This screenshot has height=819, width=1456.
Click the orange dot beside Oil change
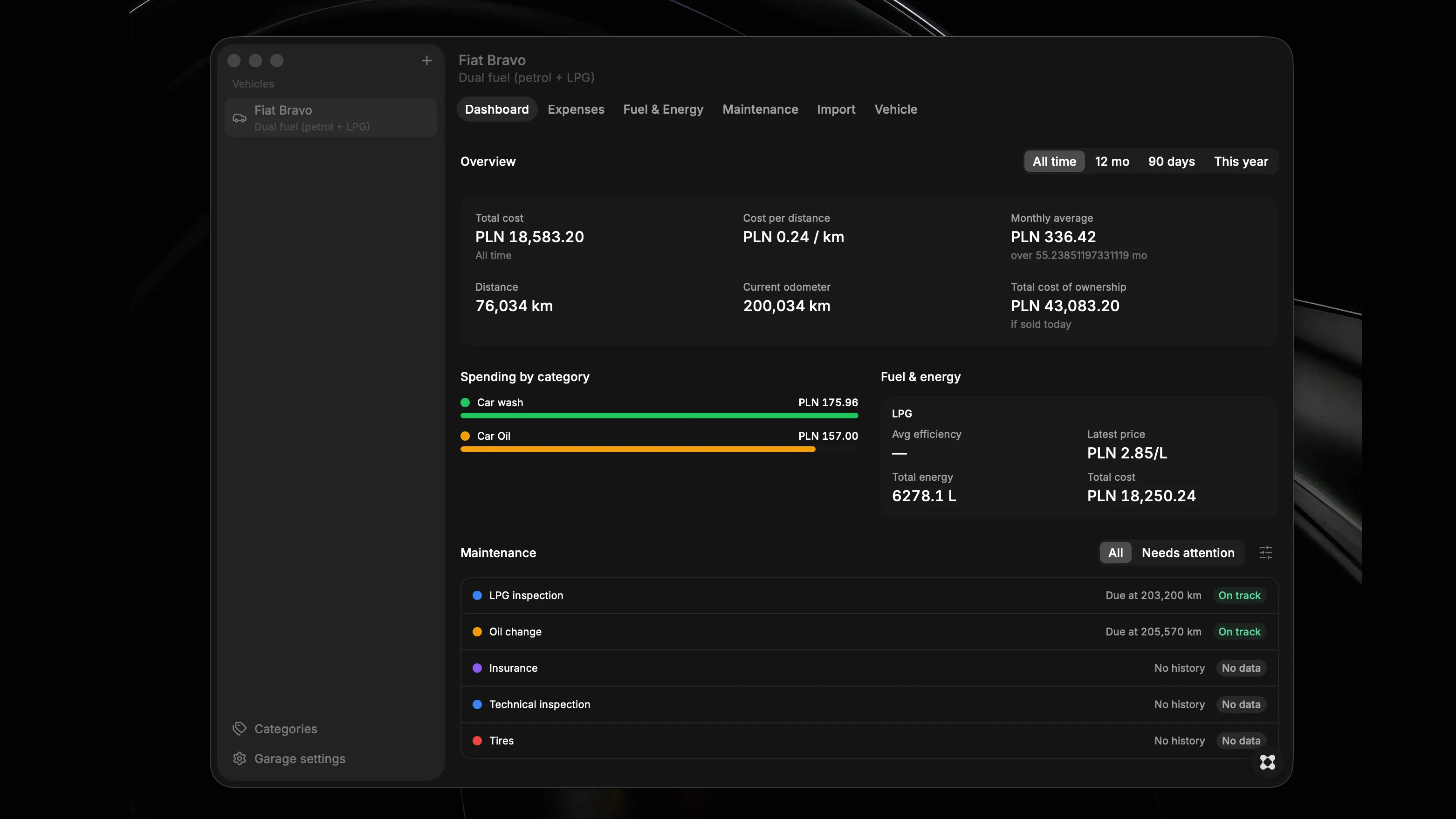tap(477, 631)
